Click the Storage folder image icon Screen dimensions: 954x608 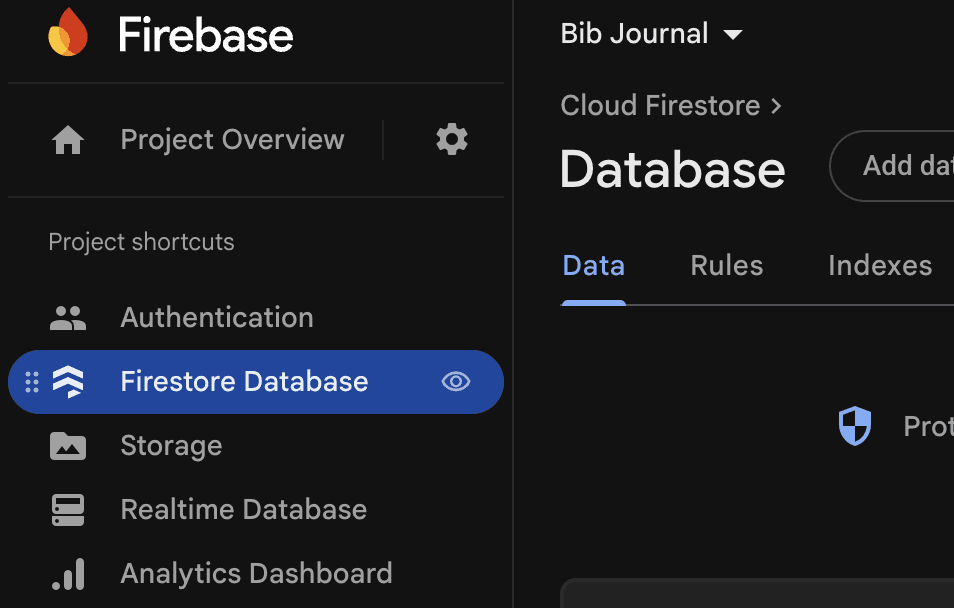click(x=68, y=446)
